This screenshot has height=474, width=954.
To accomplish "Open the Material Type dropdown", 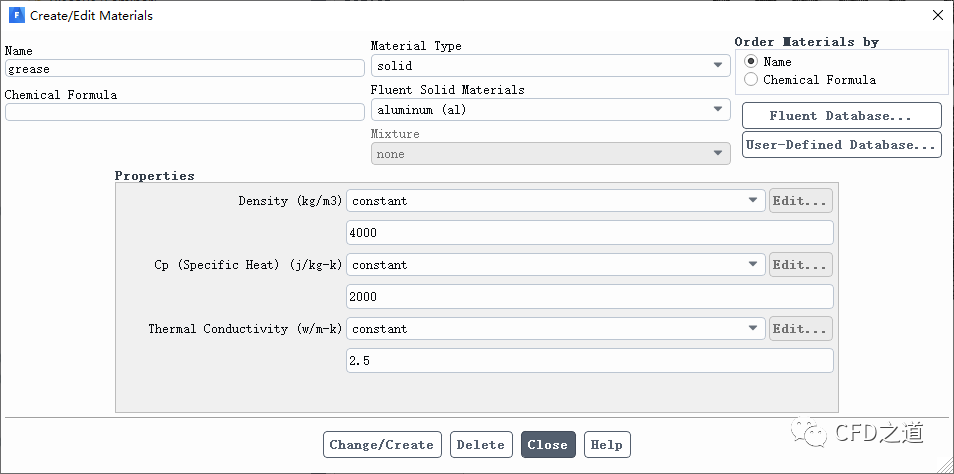I will point(549,66).
